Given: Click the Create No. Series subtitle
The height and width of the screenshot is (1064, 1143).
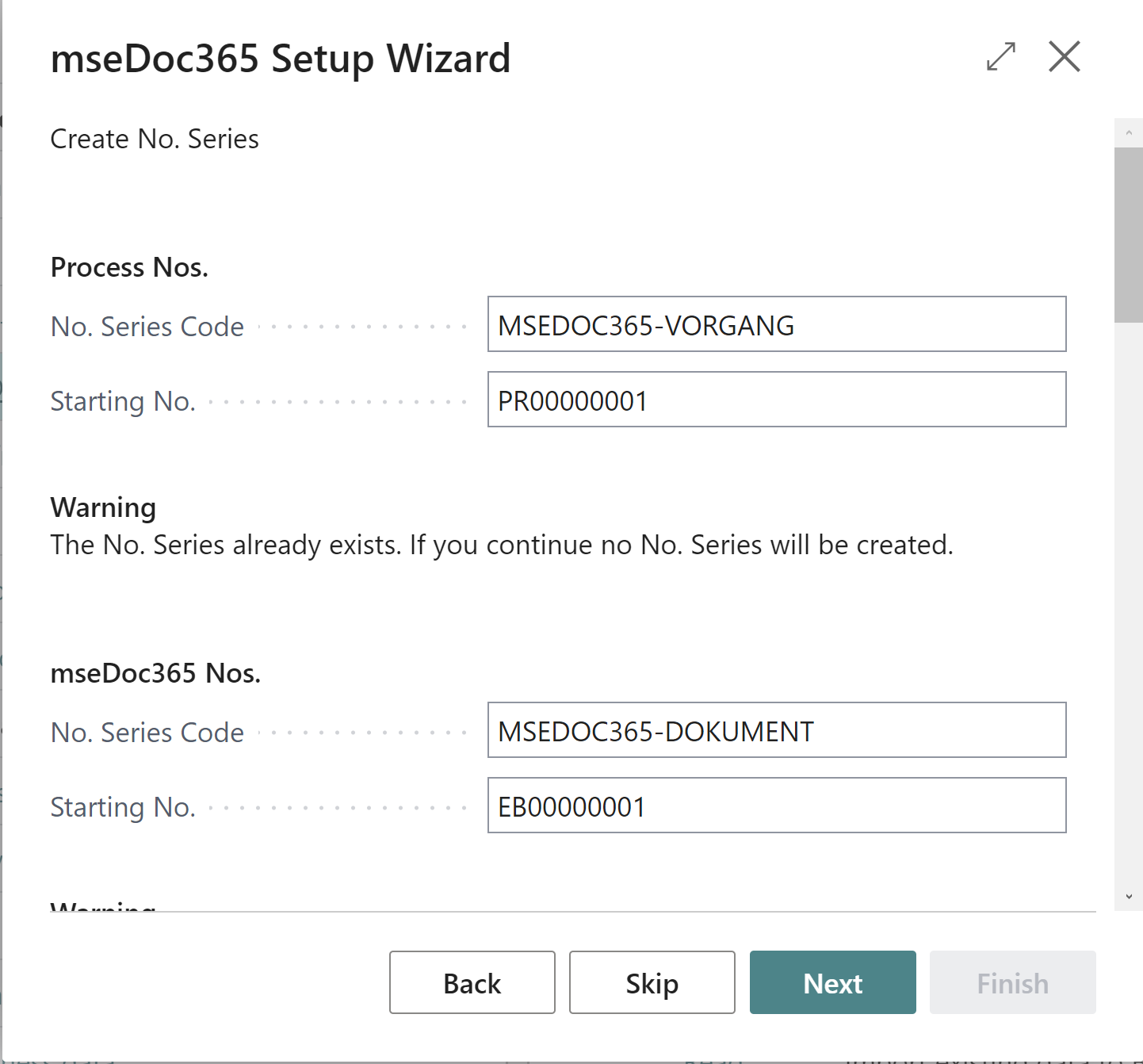Looking at the screenshot, I should click(155, 138).
